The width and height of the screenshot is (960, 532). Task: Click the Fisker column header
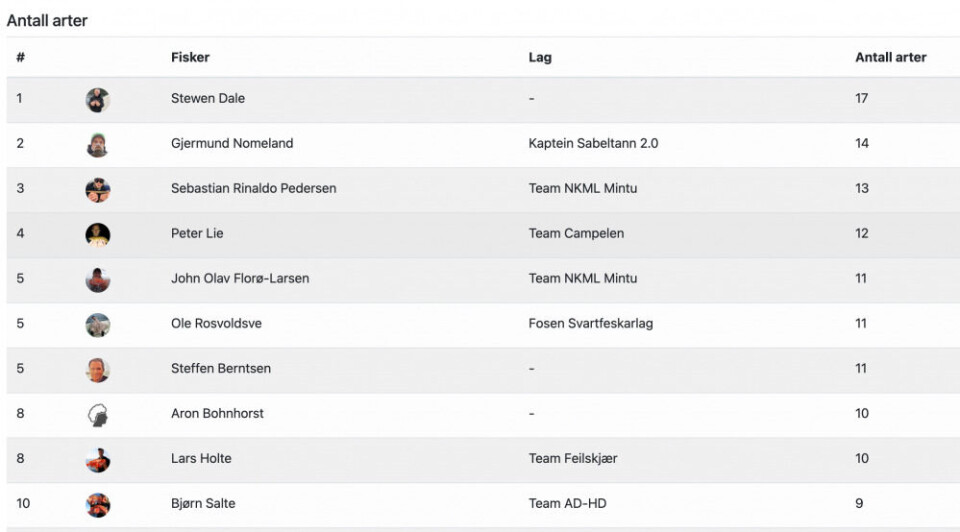(x=190, y=57)
